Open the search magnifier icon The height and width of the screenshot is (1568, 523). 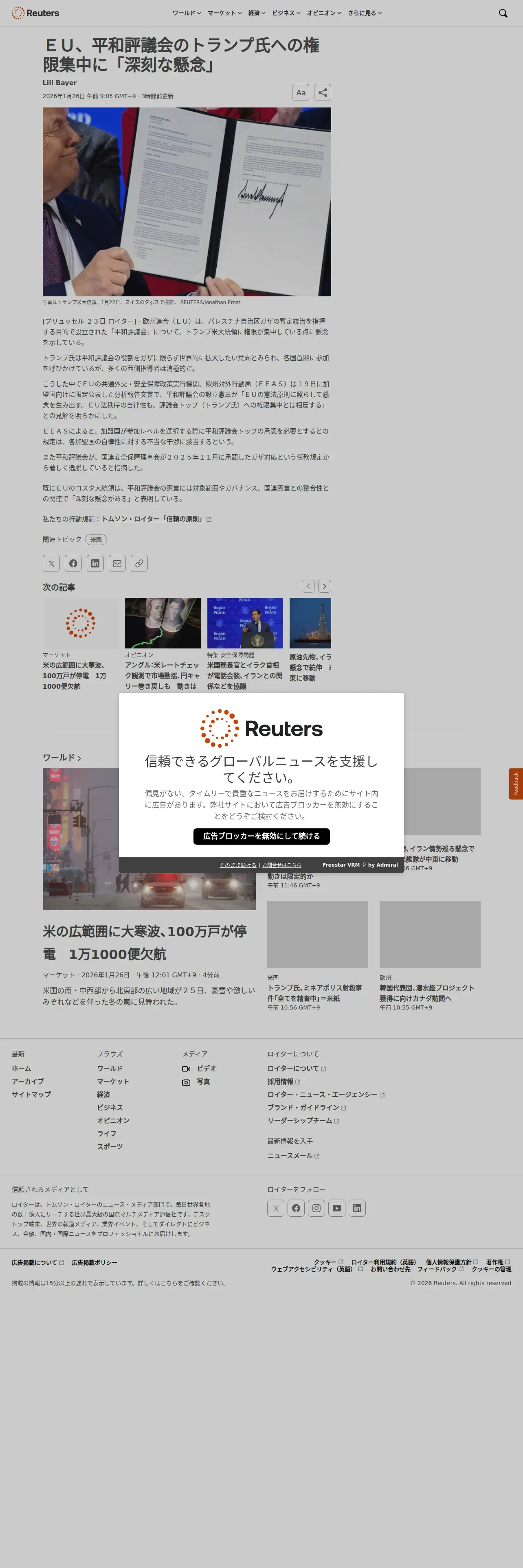point(503,13)
